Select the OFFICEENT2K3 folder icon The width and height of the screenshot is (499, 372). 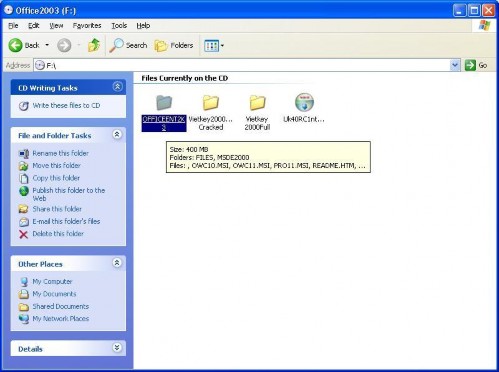pos(164,103)
